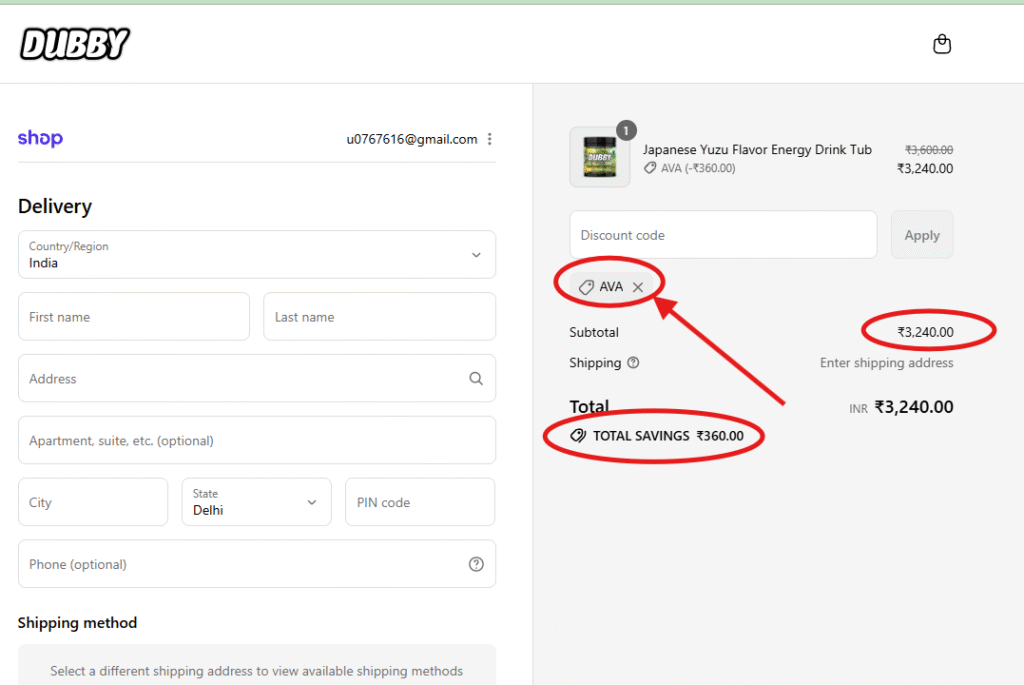Click the Delivery heading
The image size is (1024, 685).
tap(55, 206)
